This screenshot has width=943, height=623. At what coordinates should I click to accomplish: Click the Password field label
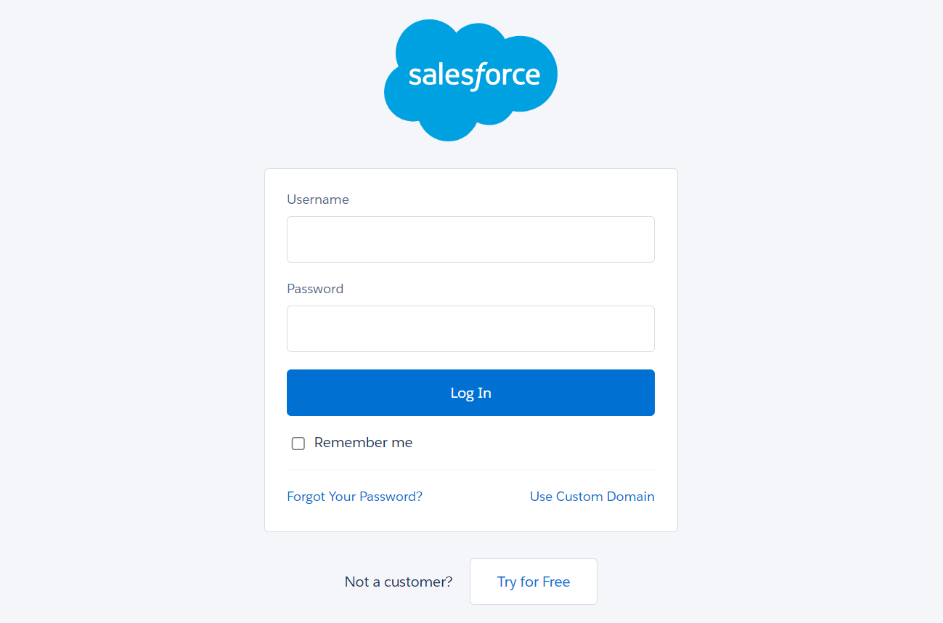[x=315, y=289]
